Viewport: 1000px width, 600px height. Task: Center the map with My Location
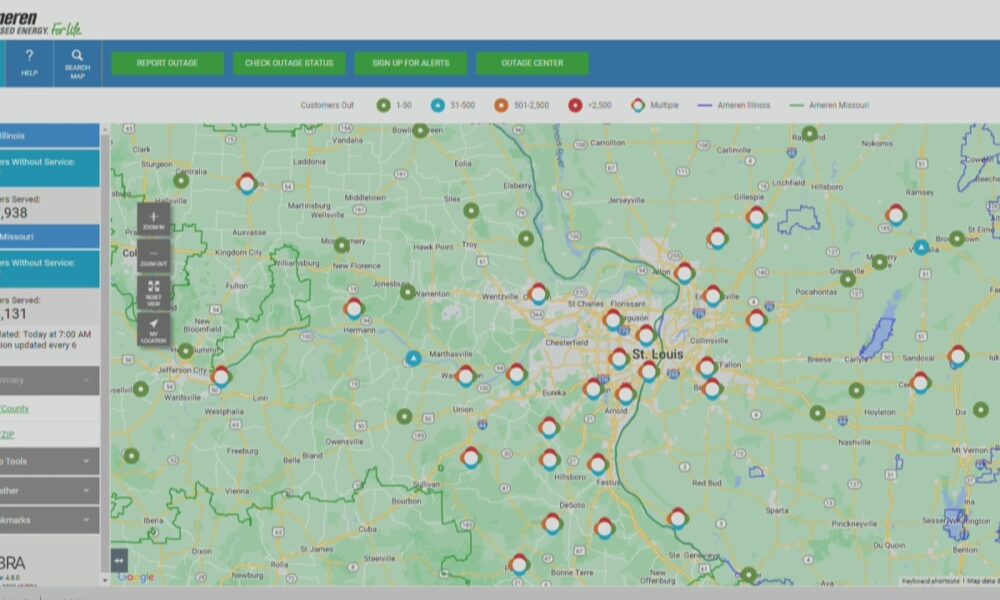click(x=153, y=329)
